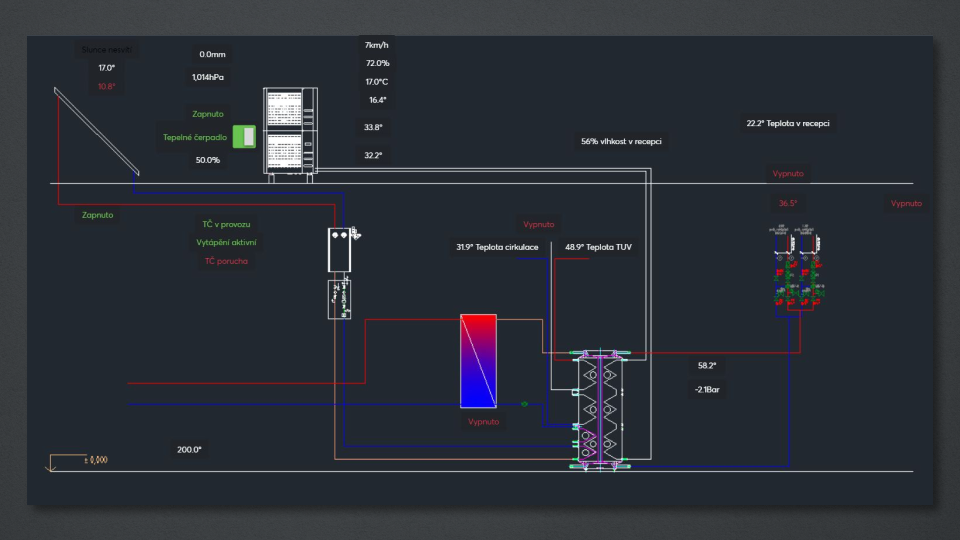Toggle the Tepelné čerpadlo green switch
The height and width of the screenshot is (540, 960).
(x=244, y=137)
